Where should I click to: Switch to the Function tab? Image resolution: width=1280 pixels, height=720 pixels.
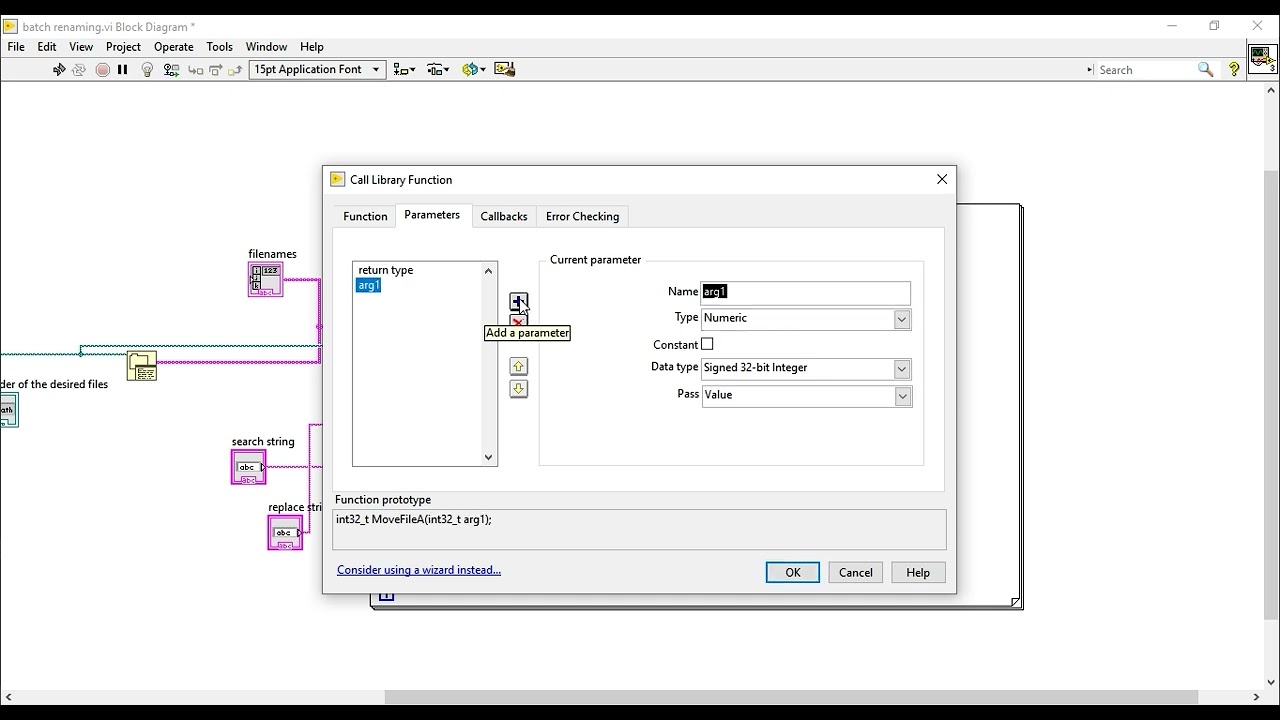[x=365, y=217]
